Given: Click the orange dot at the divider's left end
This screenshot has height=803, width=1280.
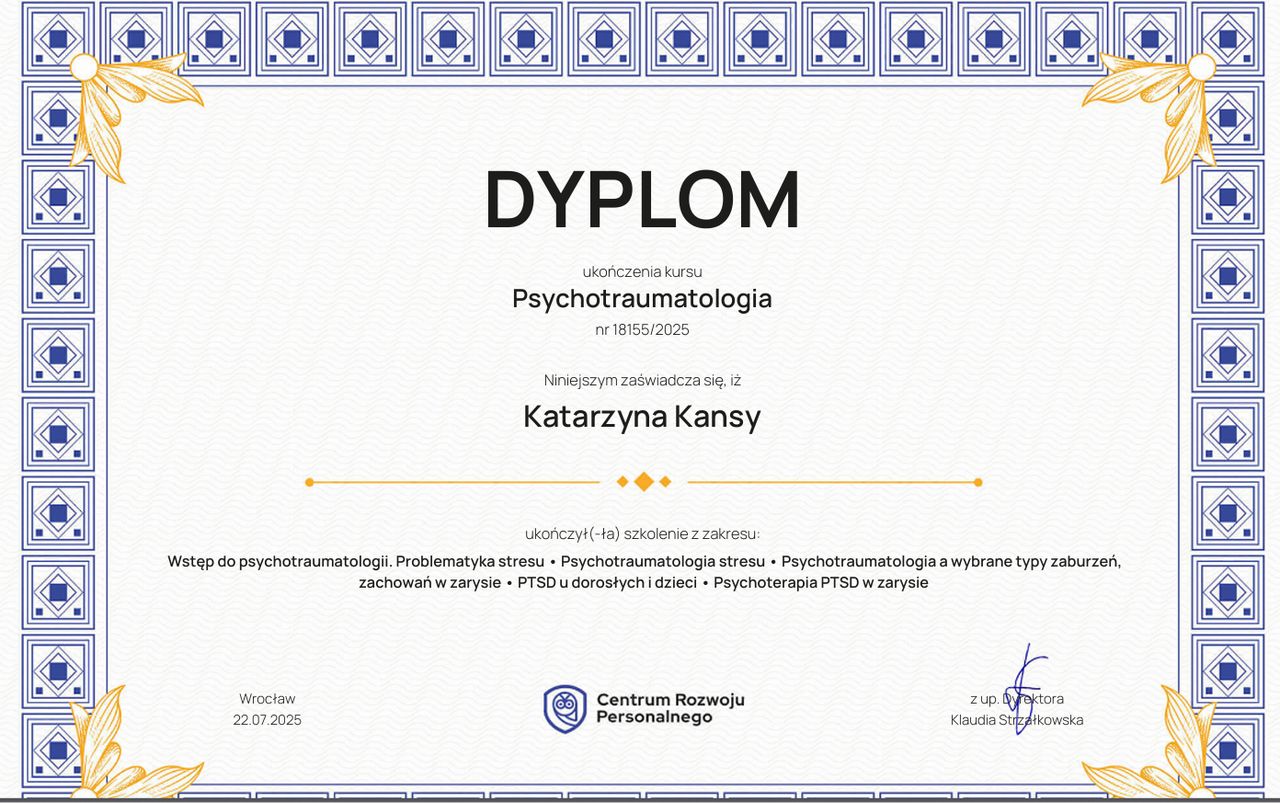Looking at the screenshot, I should click(x=310, y=482).
